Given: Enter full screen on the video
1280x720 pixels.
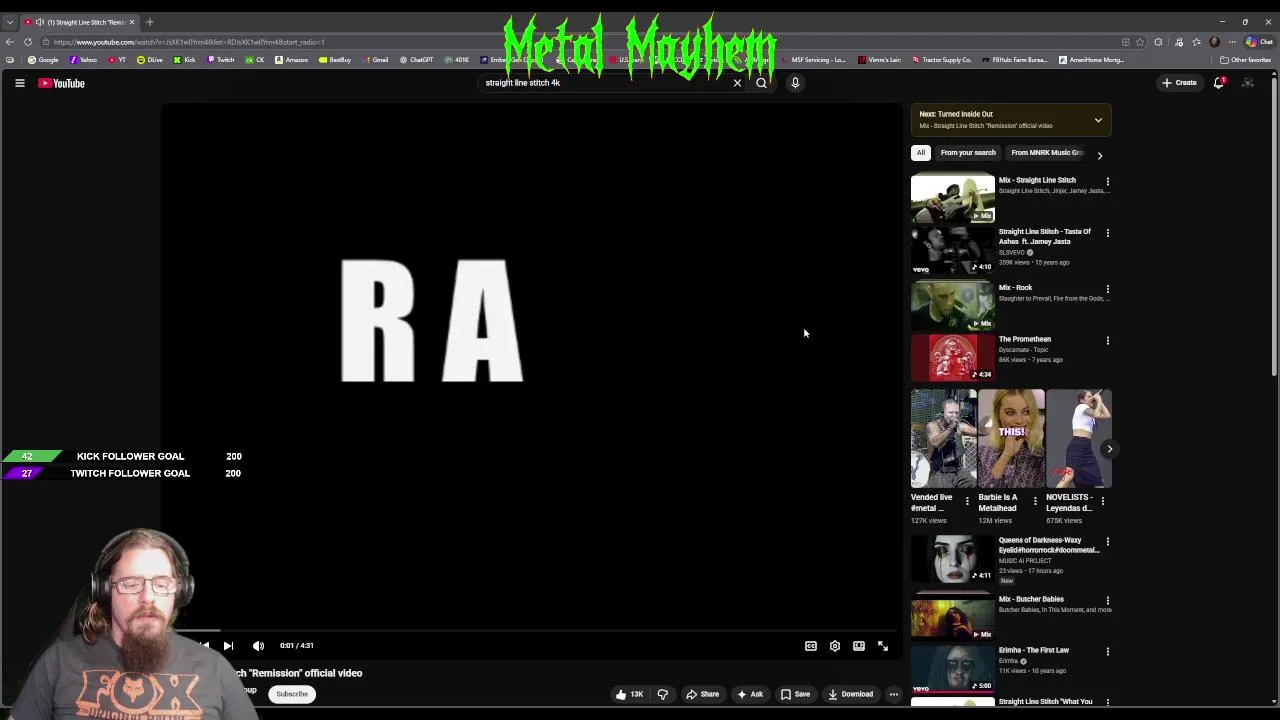Looking at the screenshot, I should coord(883,646).
